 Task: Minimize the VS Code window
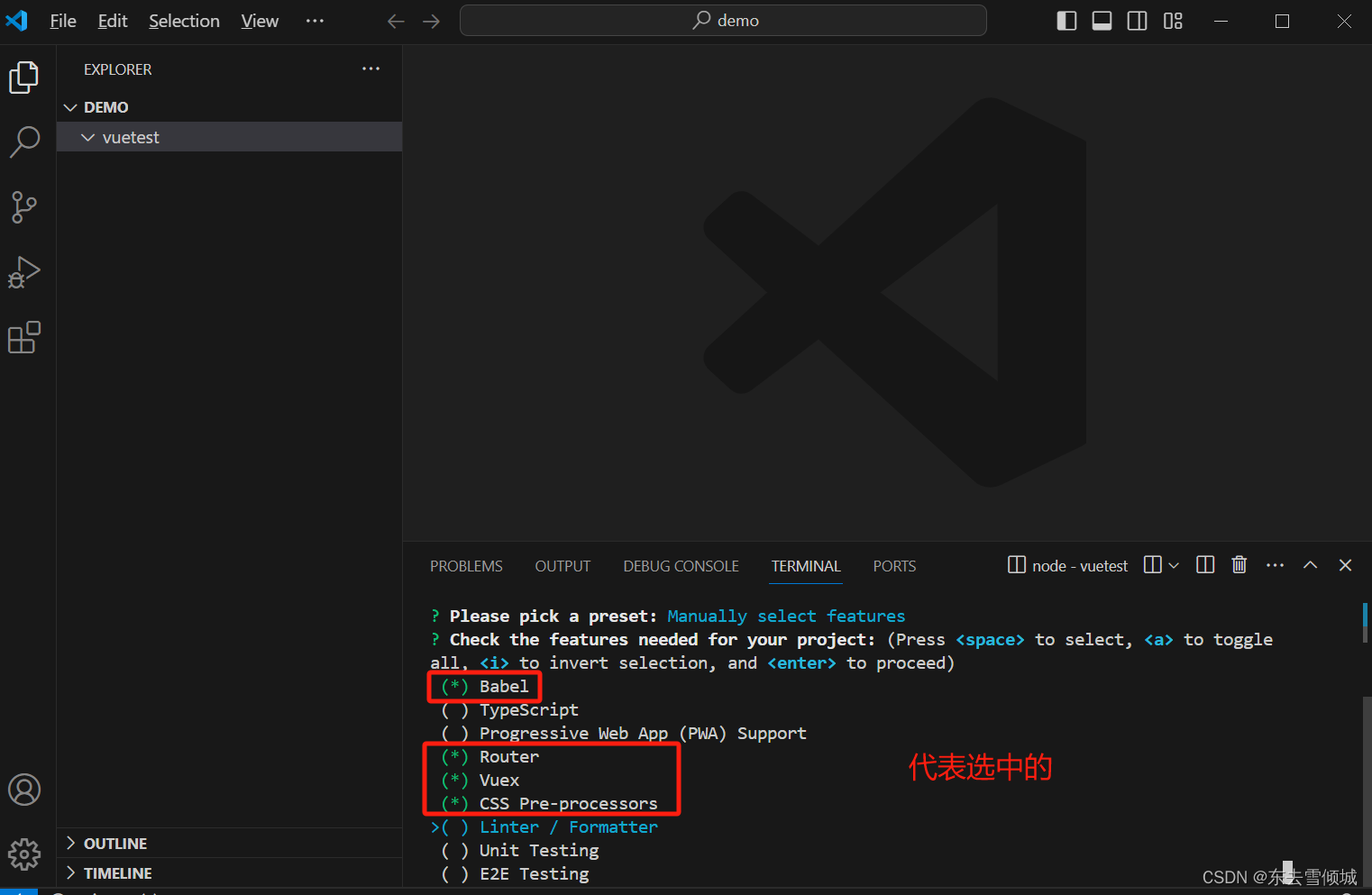point(1221,21)
